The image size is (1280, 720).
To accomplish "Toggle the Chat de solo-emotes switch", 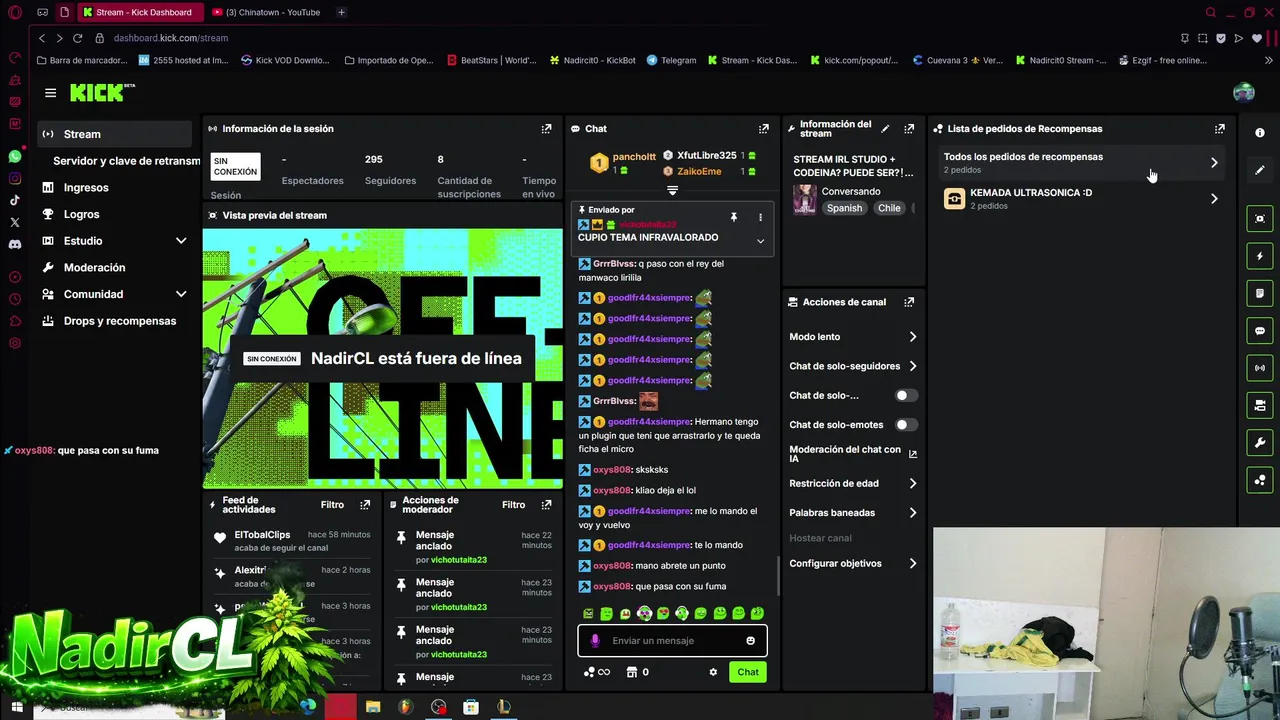I will pos(905,425).
